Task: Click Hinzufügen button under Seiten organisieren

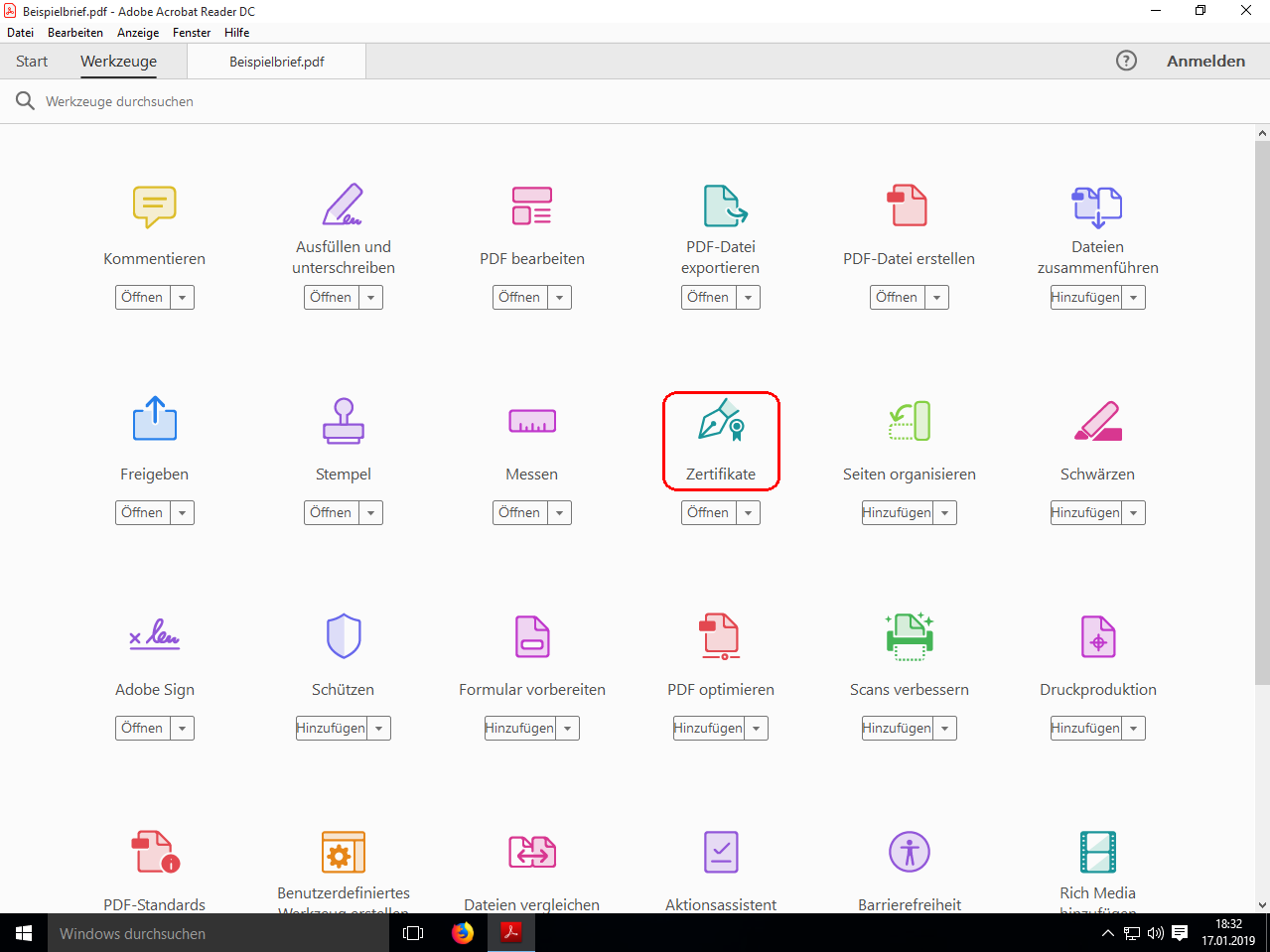Action: pyautogui.click(x=897, y=513)
